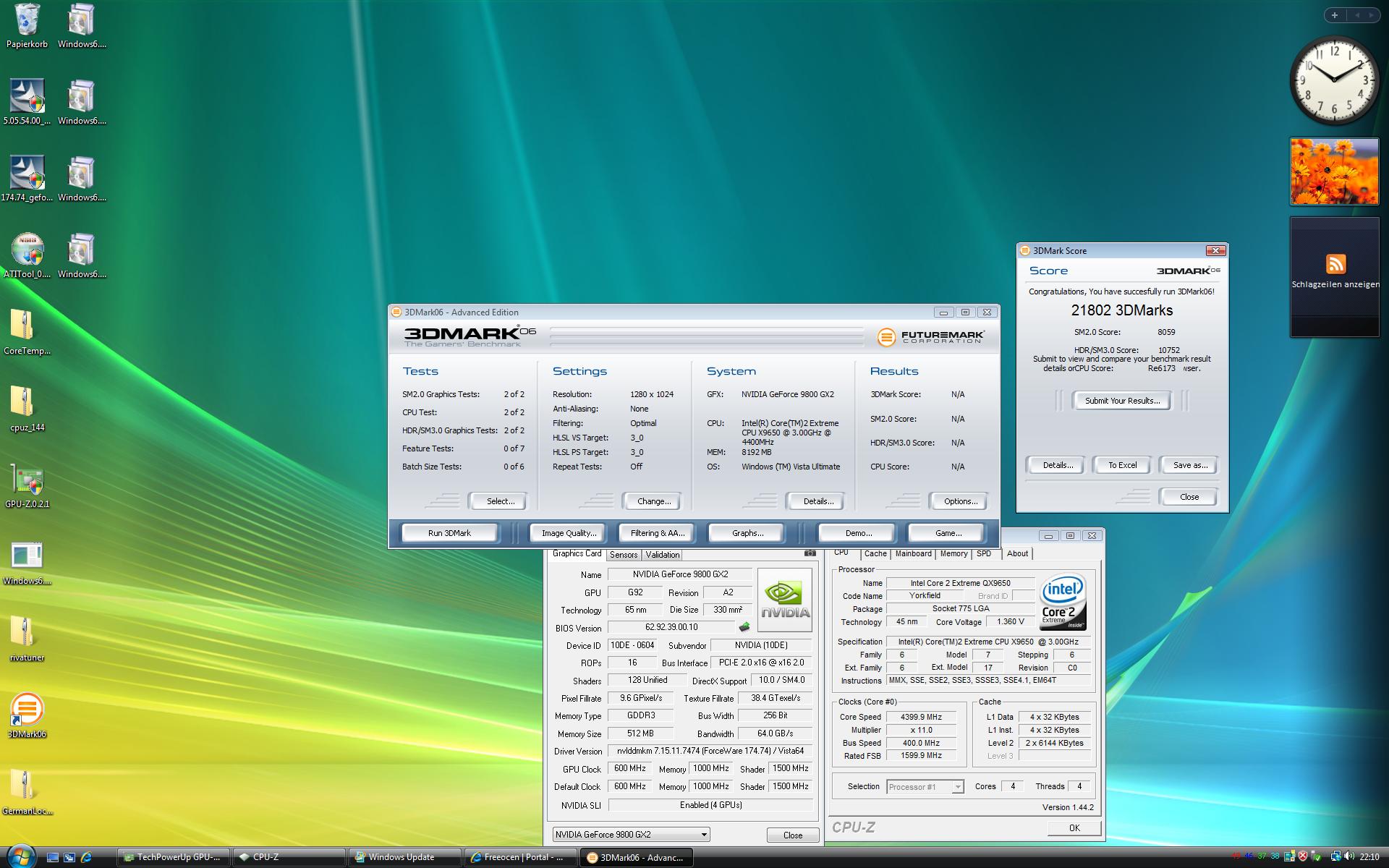Image resolution: width=1389 pixels, height=868 pixels.
Task: Click the network connection tray icon
Action: [1336, 857]
